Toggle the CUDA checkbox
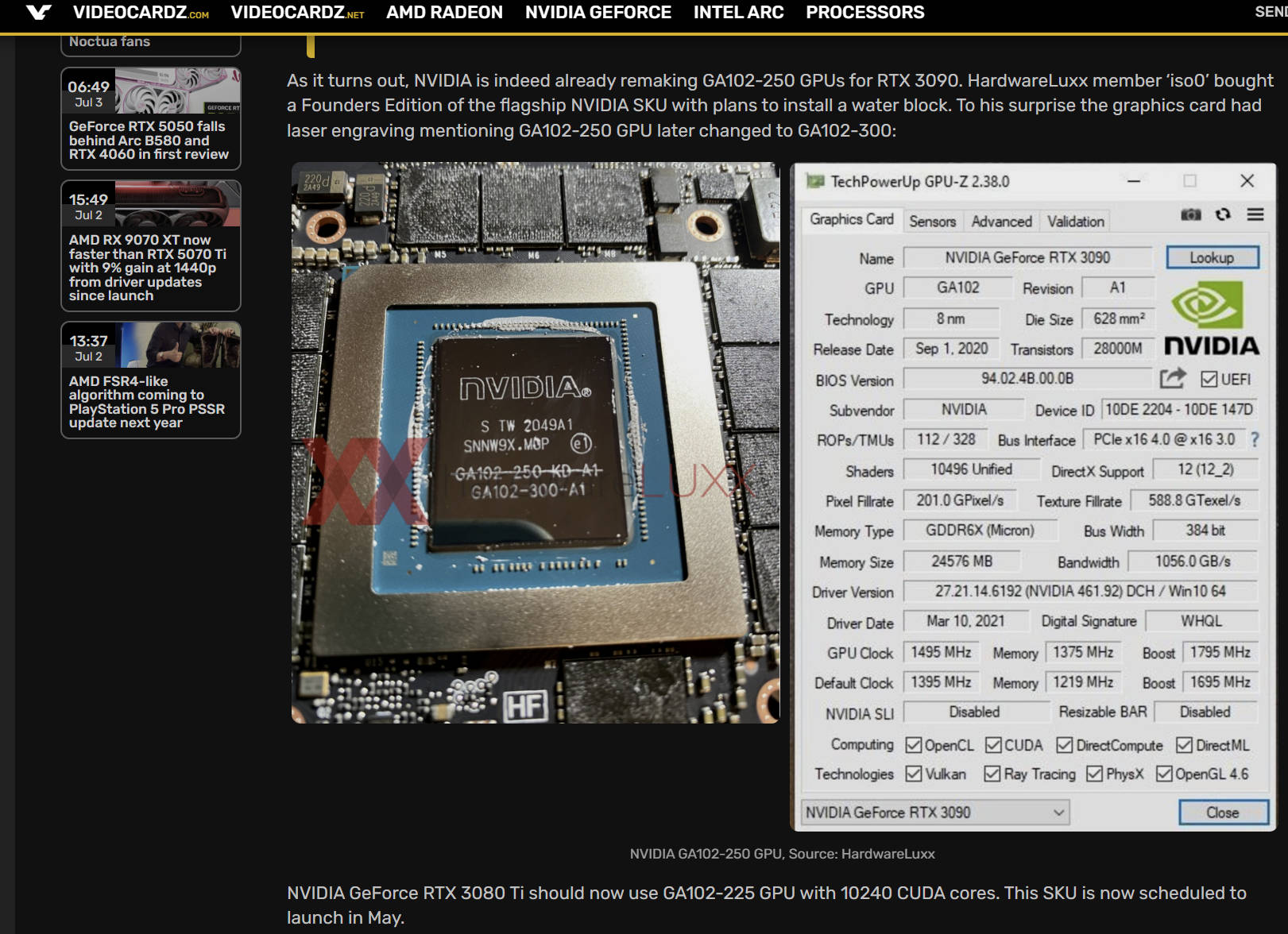This screenshot has width=1288, height=934. [993, 745]
